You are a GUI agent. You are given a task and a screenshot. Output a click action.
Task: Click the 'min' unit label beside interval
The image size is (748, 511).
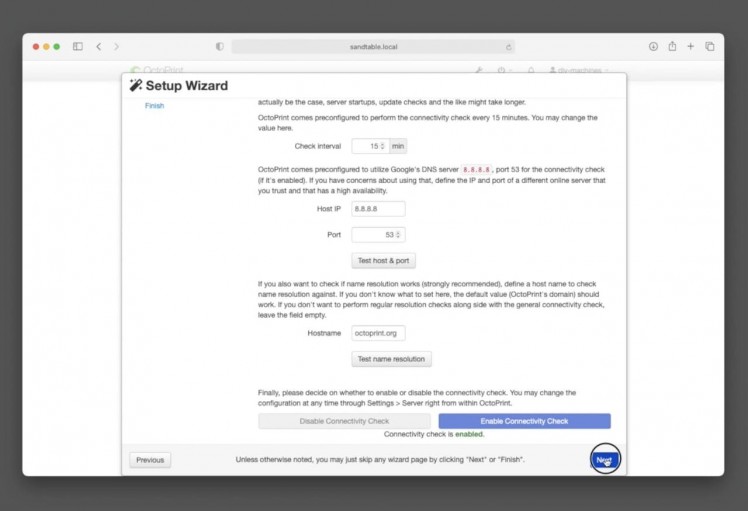[x=398, y=146]
